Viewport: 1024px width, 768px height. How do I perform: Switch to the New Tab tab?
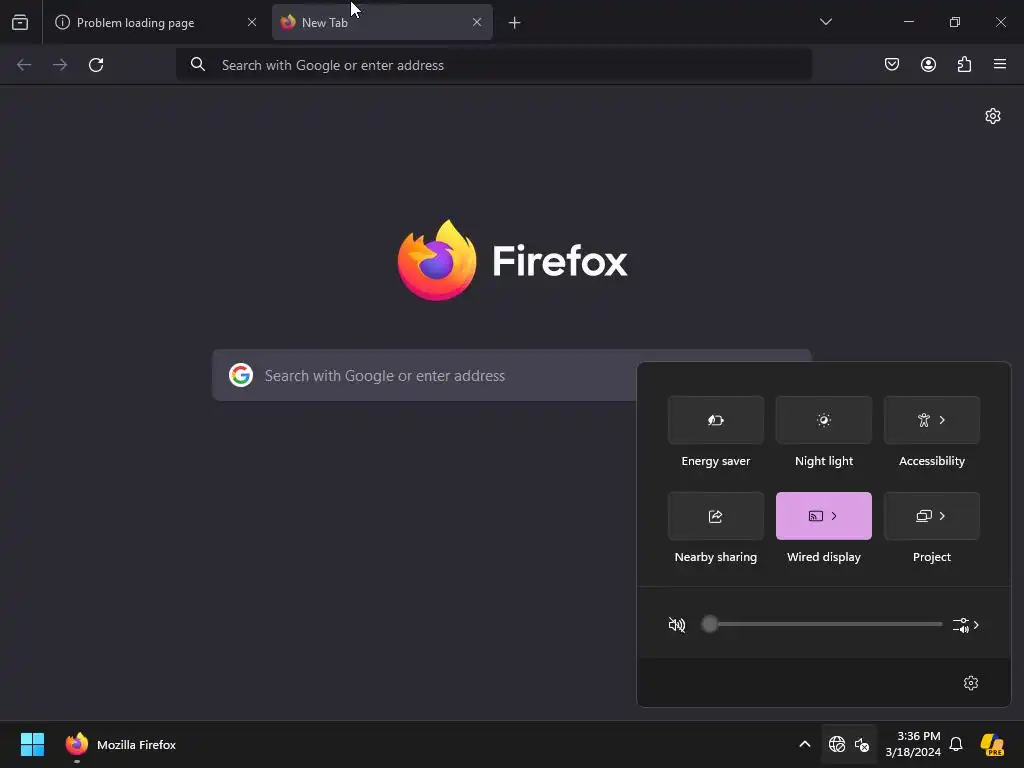click(x=382, y=22)
